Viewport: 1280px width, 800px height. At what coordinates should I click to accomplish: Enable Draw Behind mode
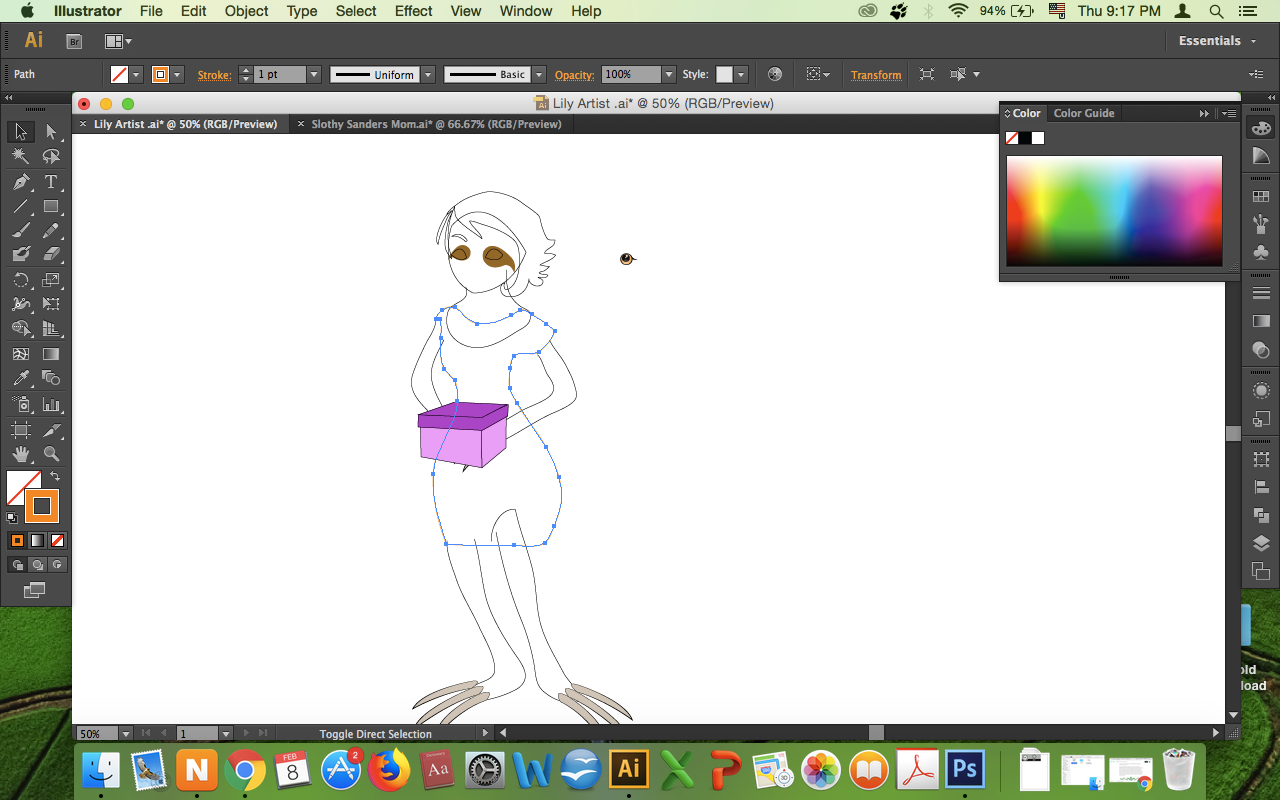point(37,565)
